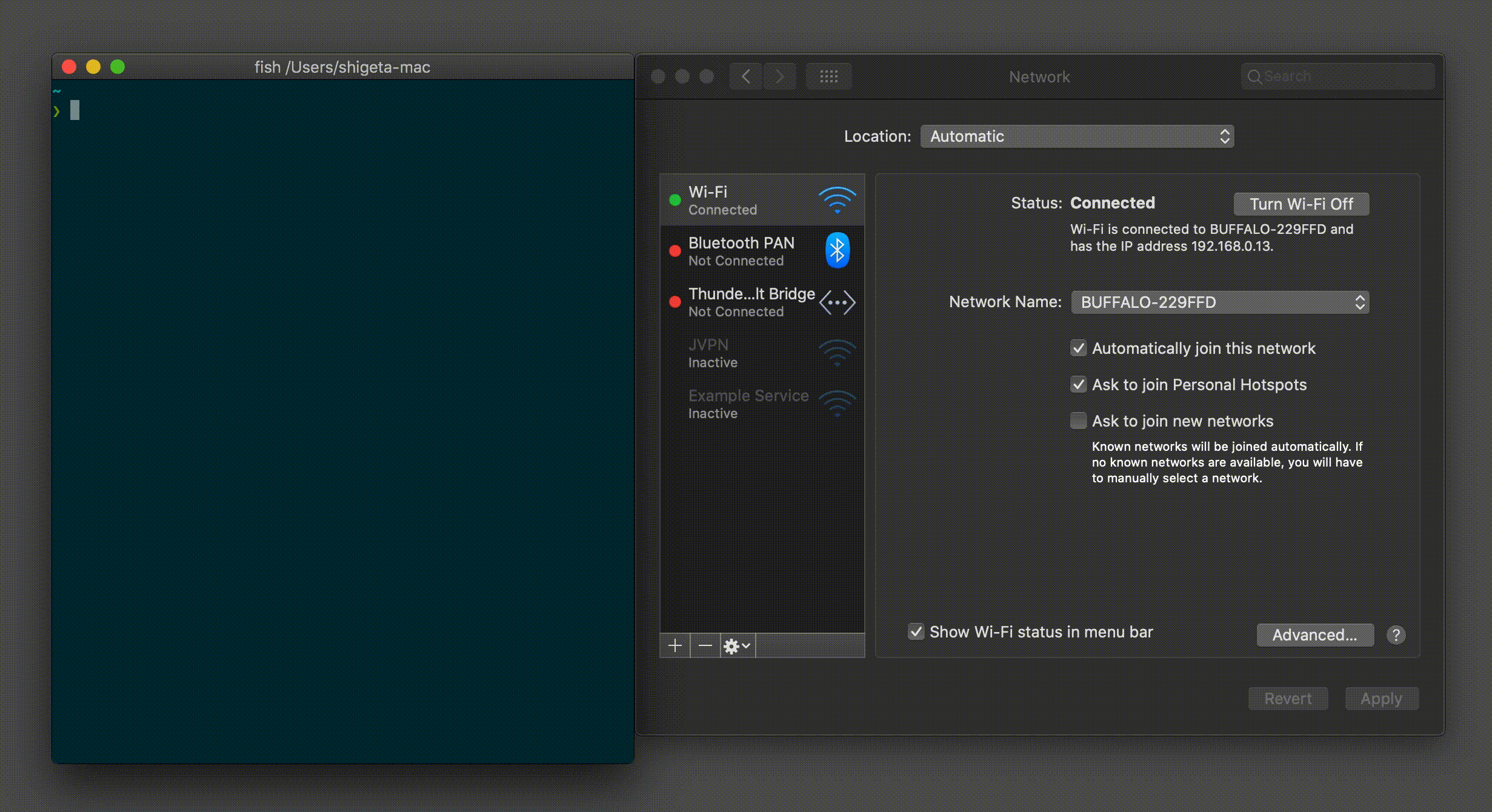Enable Ask to join new networks
The width and height of the screenshot is (1492, 812).
[1079, 421]
